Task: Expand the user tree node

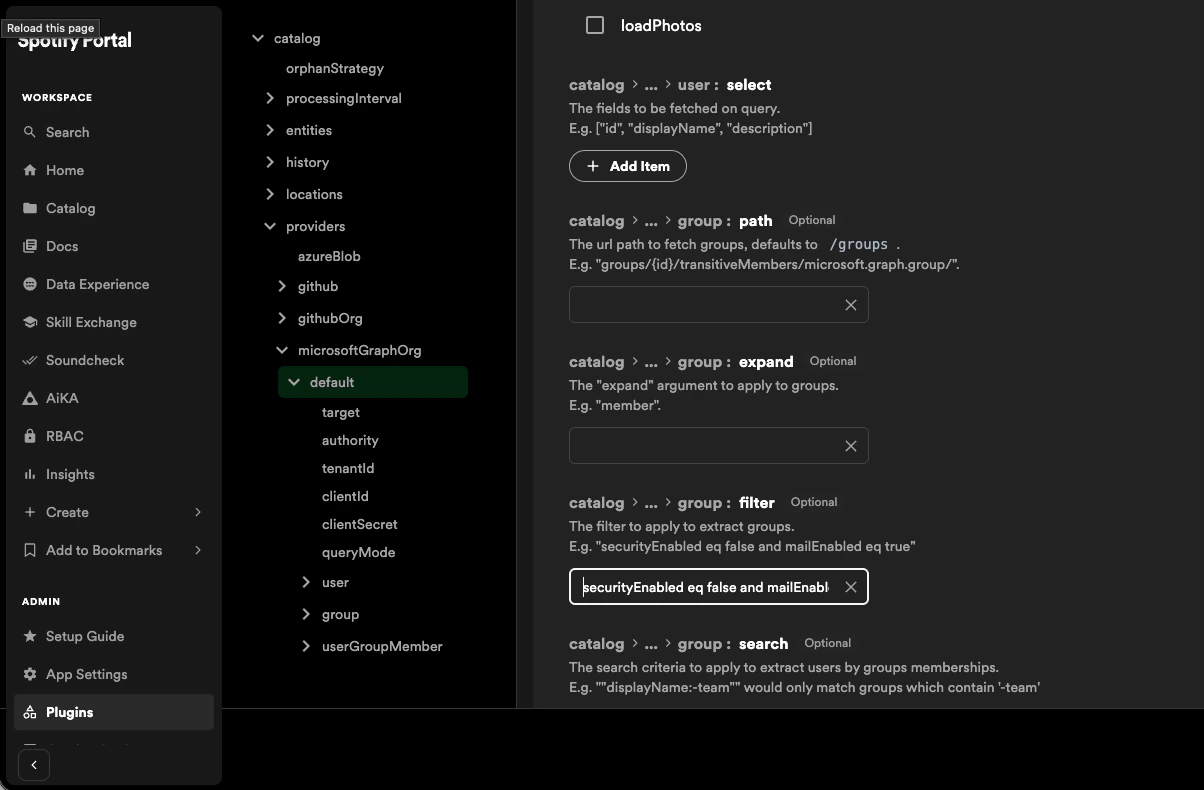Action: pyautogui.click(x=306, y=582)
